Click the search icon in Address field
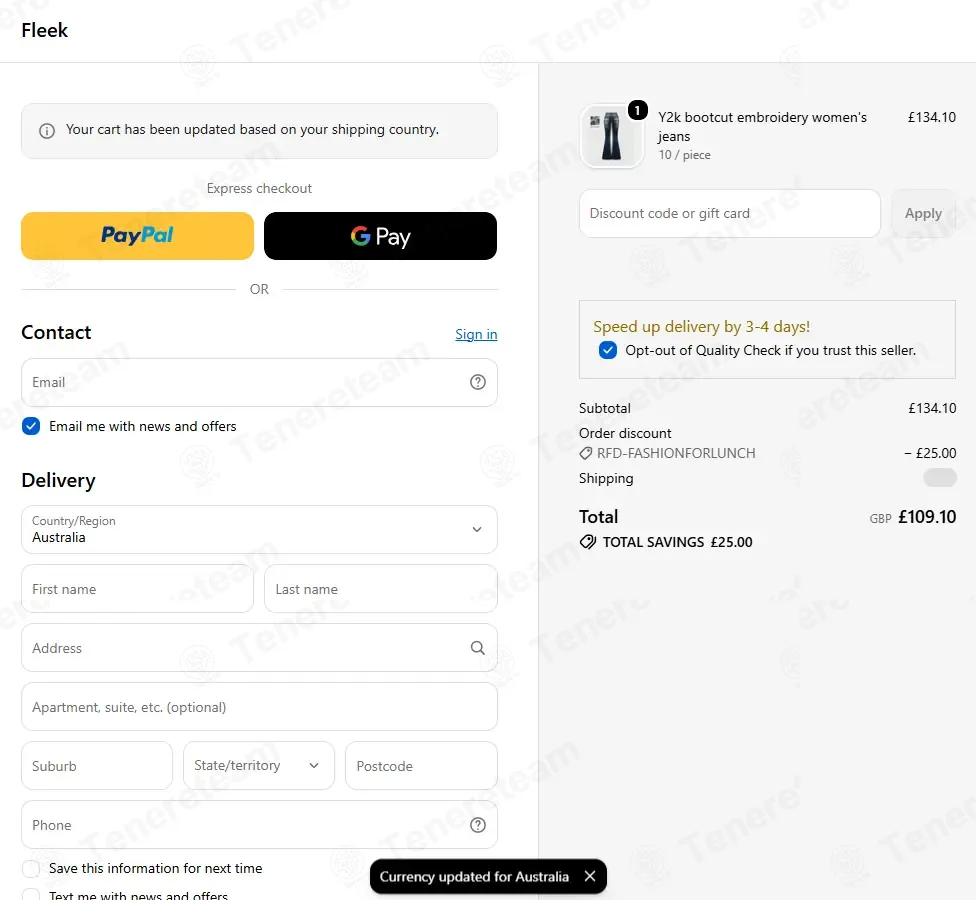This screenshot has width=976, height=900. [477, 648]
